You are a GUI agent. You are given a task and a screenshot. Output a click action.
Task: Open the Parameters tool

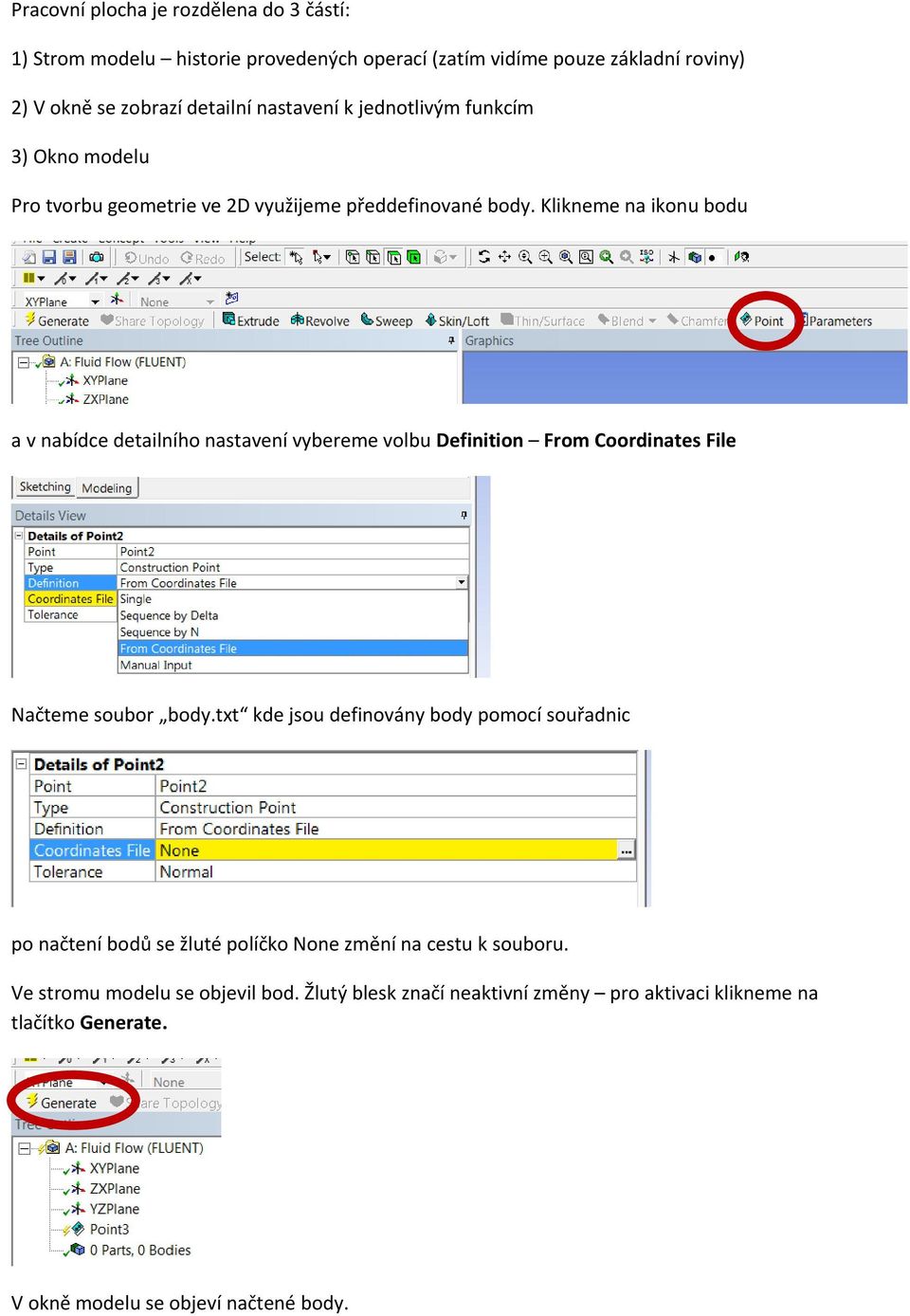(x=835, y=320)
